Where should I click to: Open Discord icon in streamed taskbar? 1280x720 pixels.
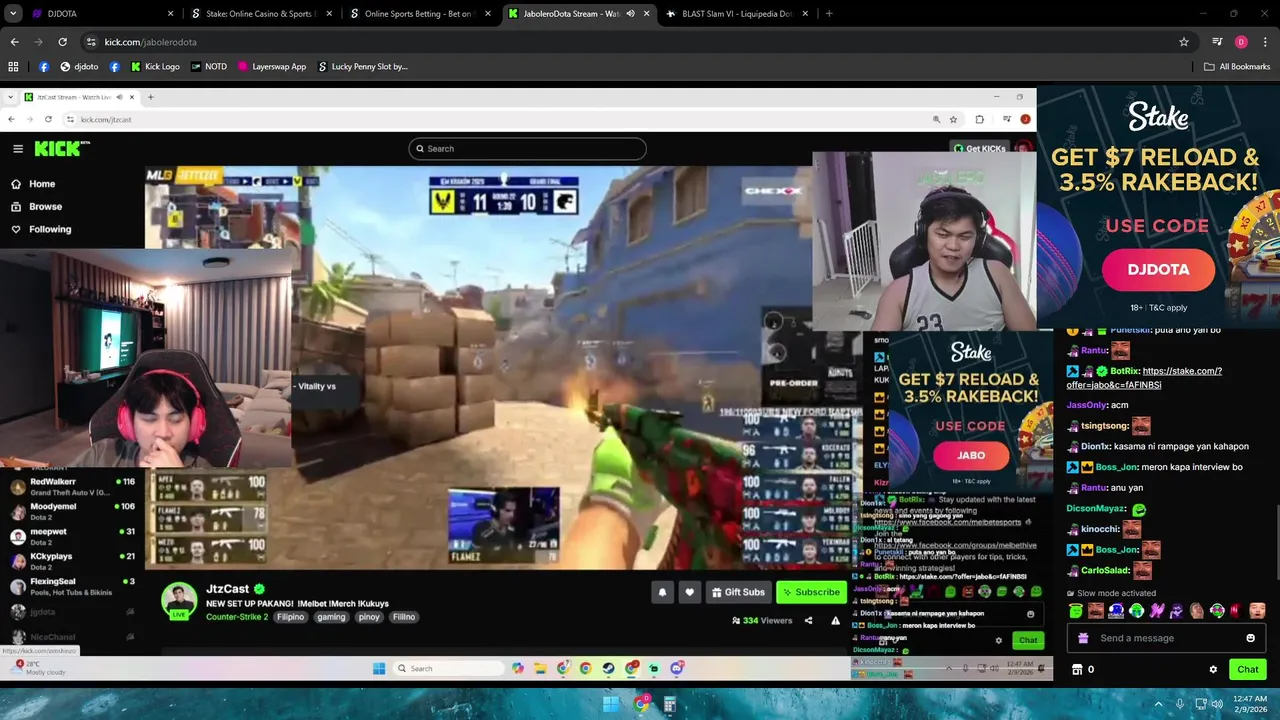click(x=677, y=668)
